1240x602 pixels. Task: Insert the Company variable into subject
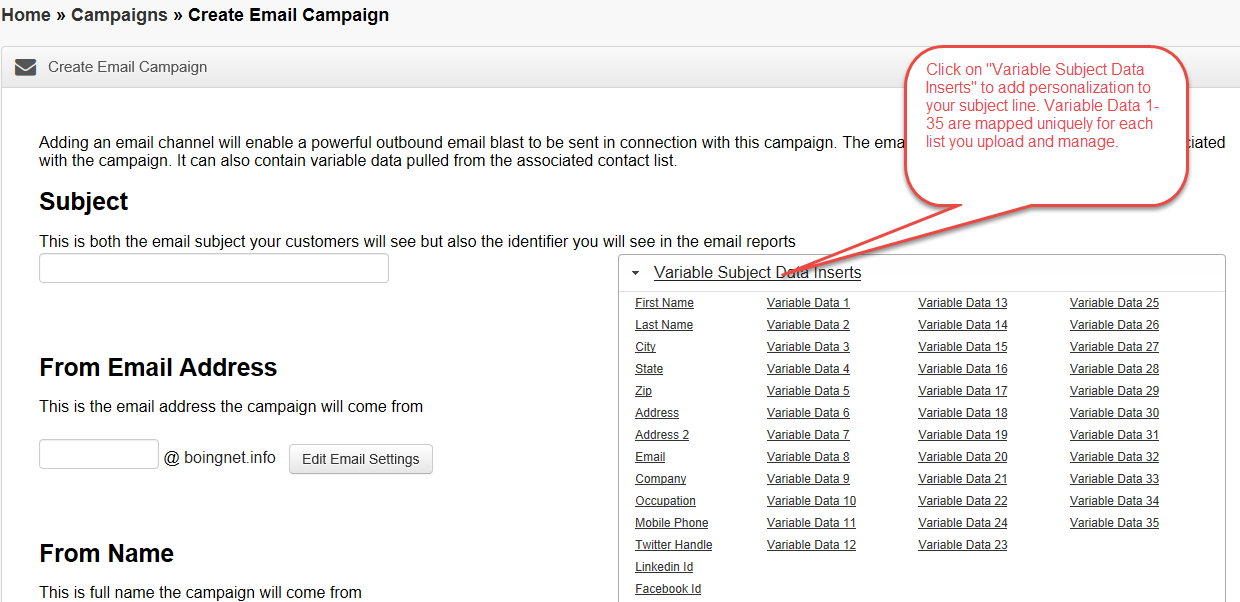pos(660,479)
